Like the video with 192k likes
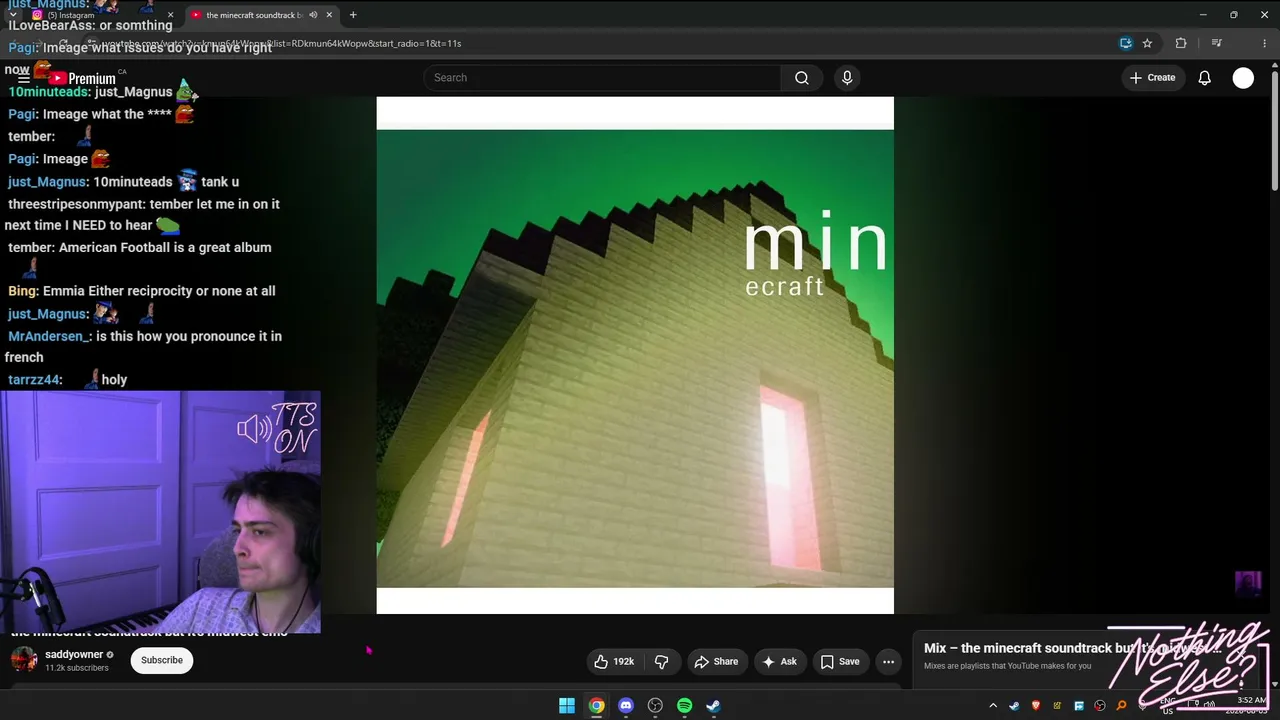Screen dimensions: 1280x720 614,661
